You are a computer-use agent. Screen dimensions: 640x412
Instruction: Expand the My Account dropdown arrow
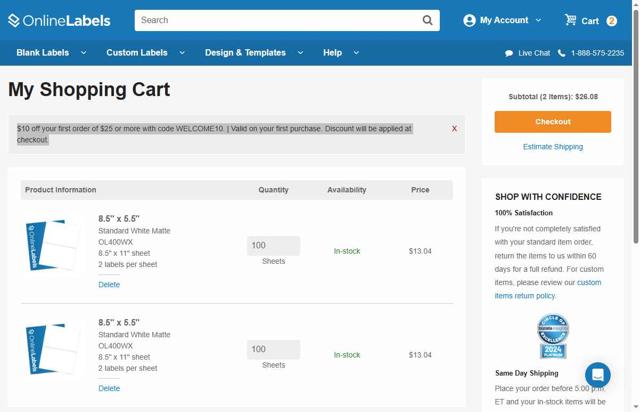click(538, 20)
